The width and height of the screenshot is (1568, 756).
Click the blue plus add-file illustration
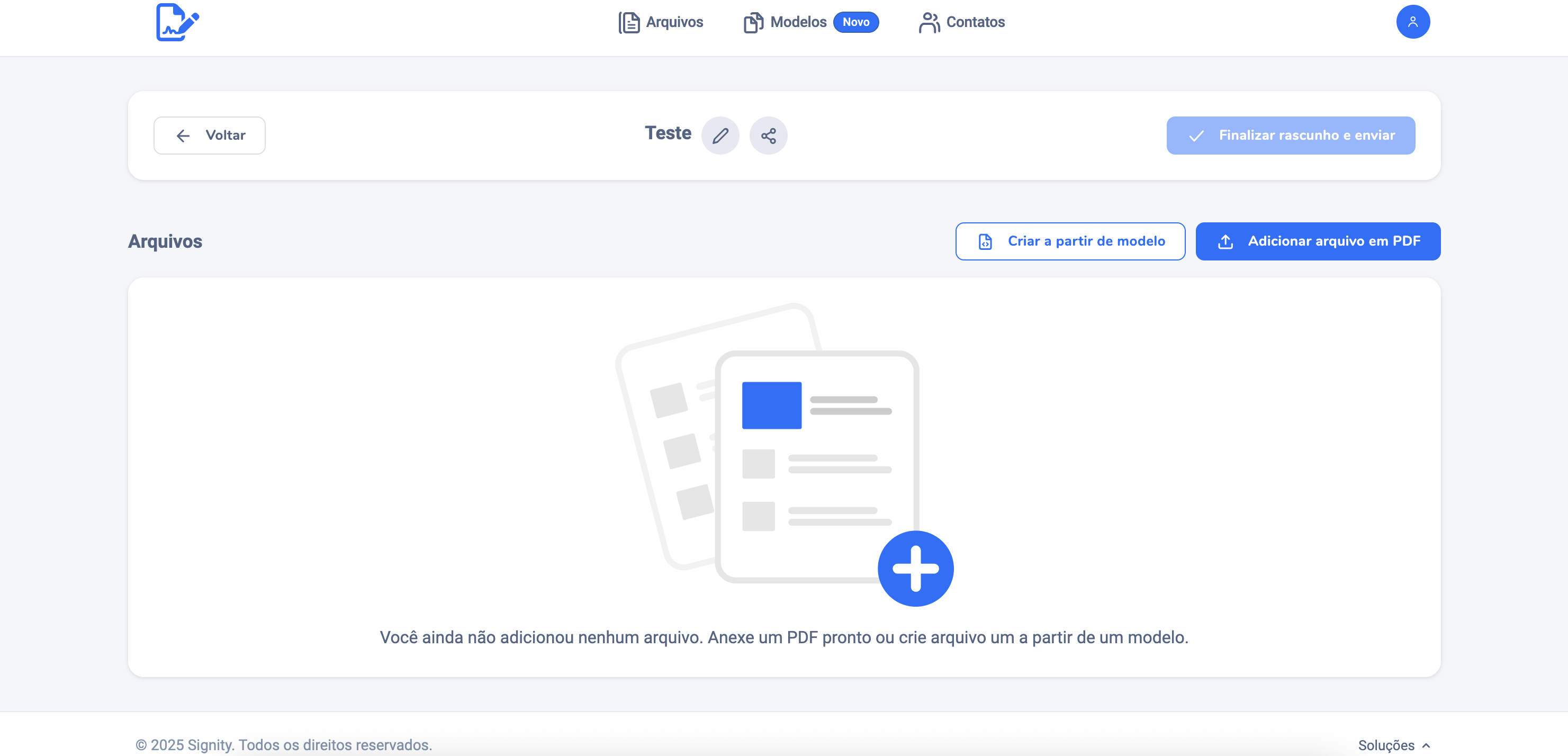pos(915,568)
